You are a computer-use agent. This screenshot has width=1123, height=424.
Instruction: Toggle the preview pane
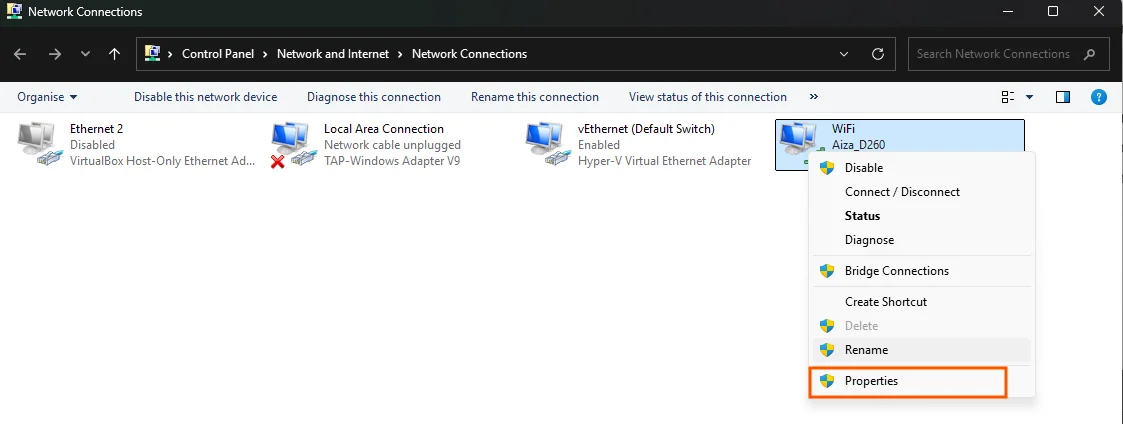coord(1063,97)
